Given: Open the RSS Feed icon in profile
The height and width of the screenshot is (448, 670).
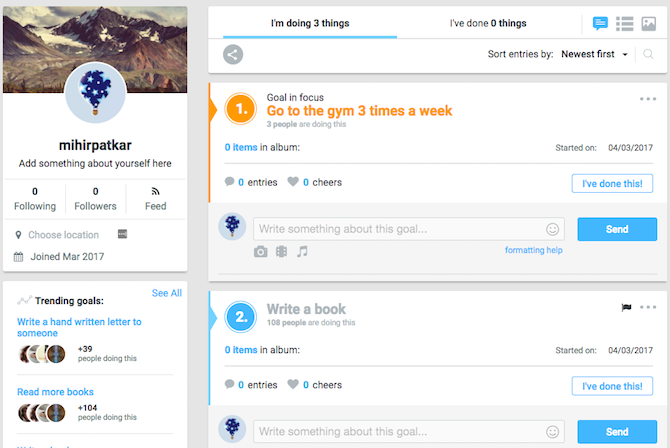Looking at the screenshot, I should click(156, 191).
